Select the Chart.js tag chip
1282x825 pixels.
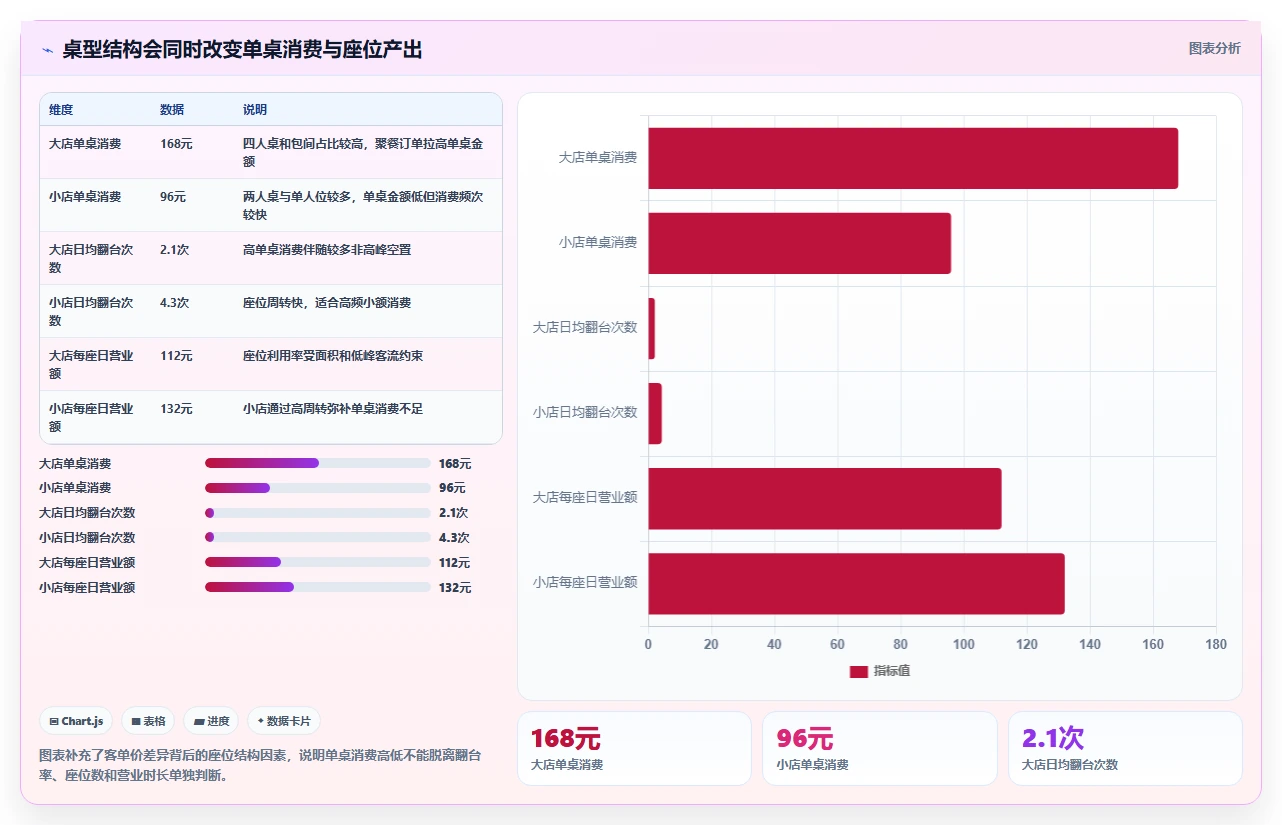click(76, 721)
